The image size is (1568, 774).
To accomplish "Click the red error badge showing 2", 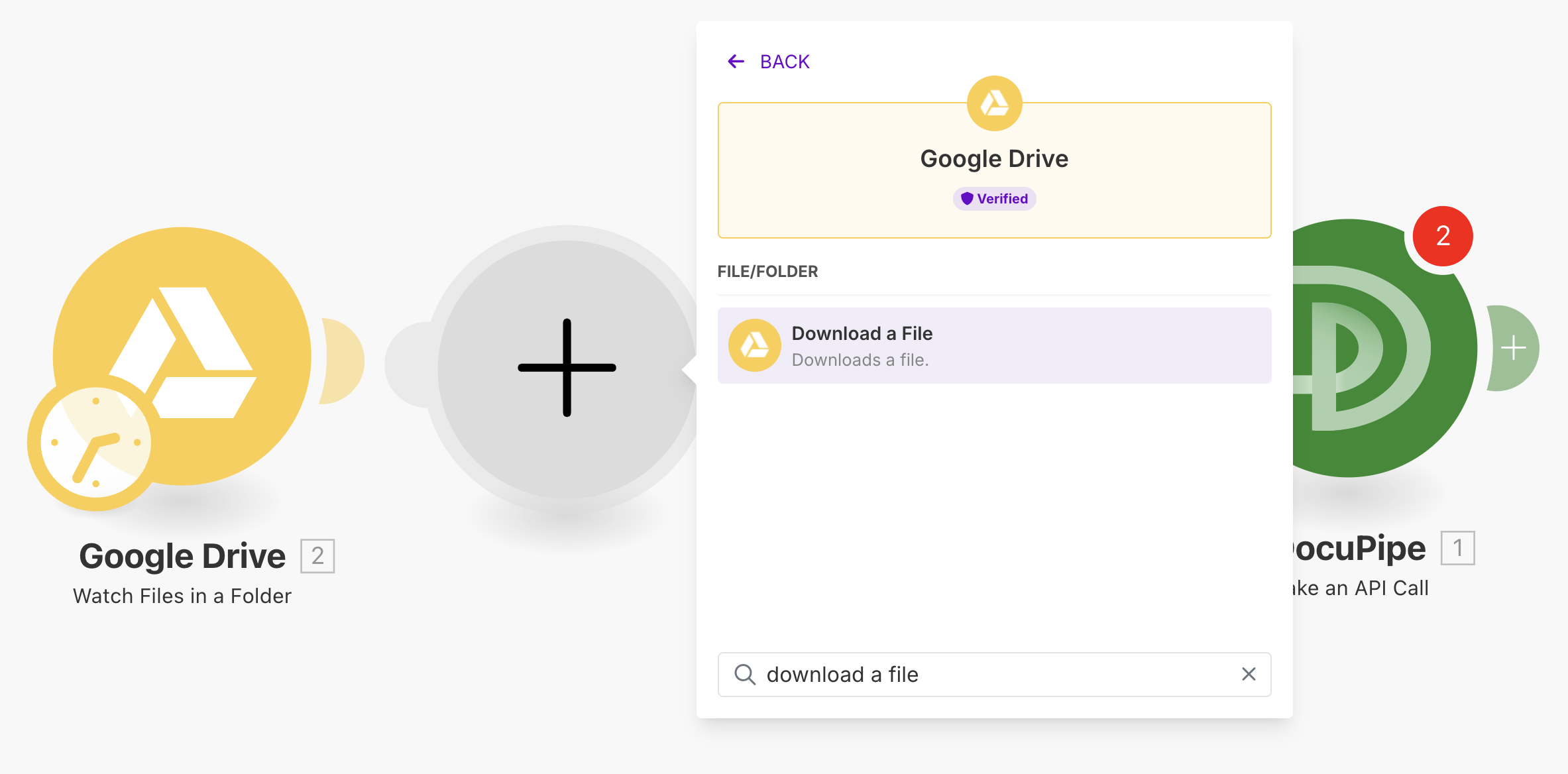I will point(1443,236).
